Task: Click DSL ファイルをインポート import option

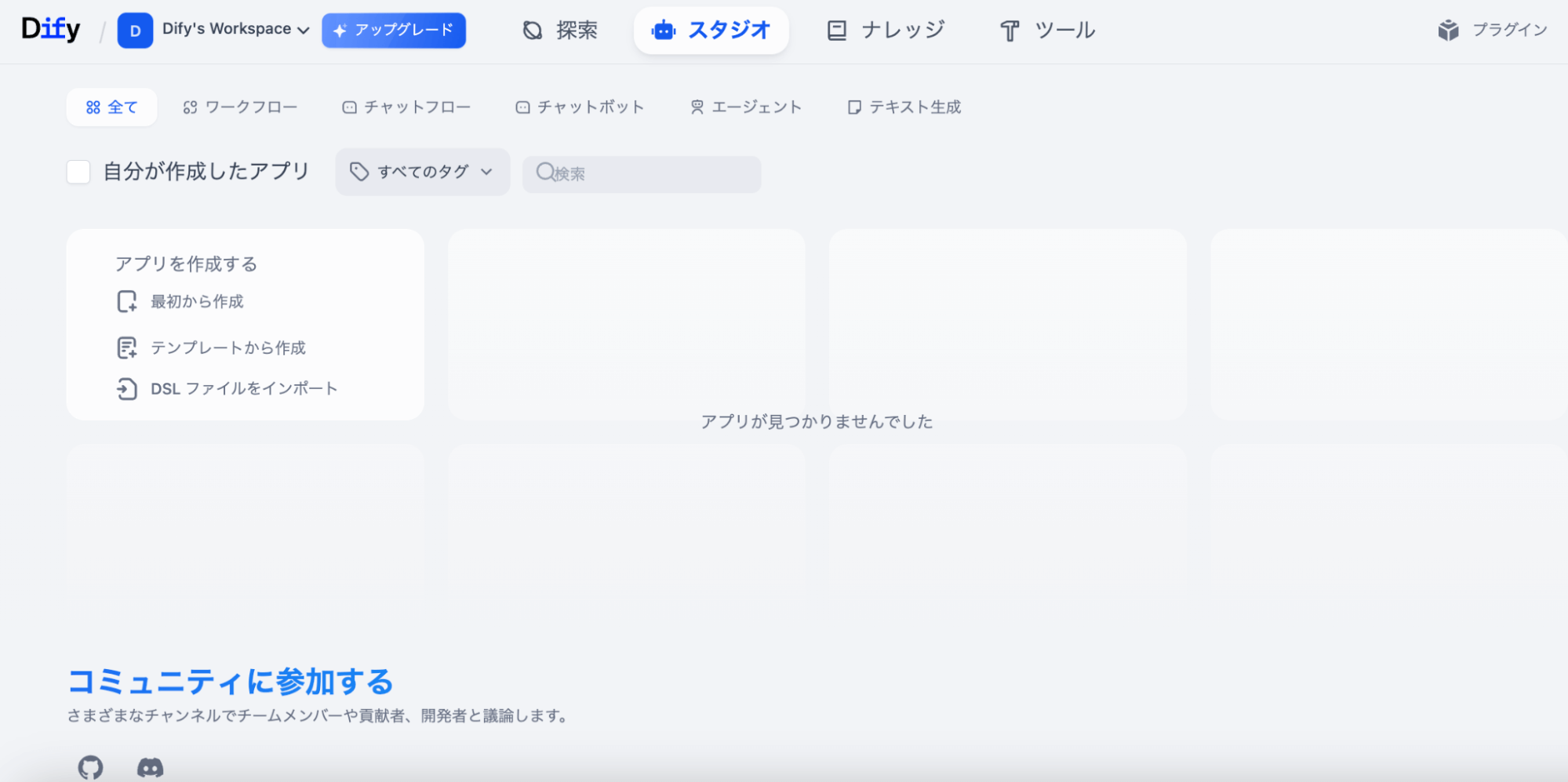Action: click(227, 388)
